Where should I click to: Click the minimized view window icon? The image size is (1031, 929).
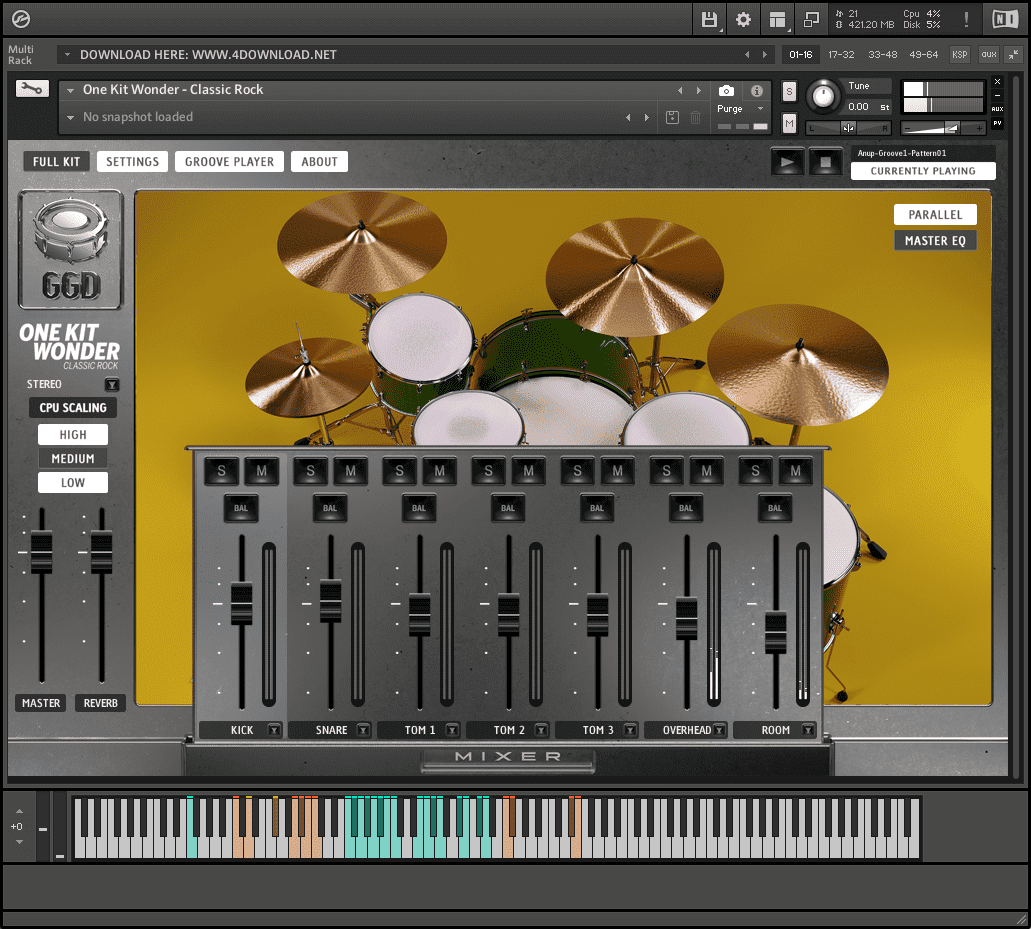click(x=811, y=20)
